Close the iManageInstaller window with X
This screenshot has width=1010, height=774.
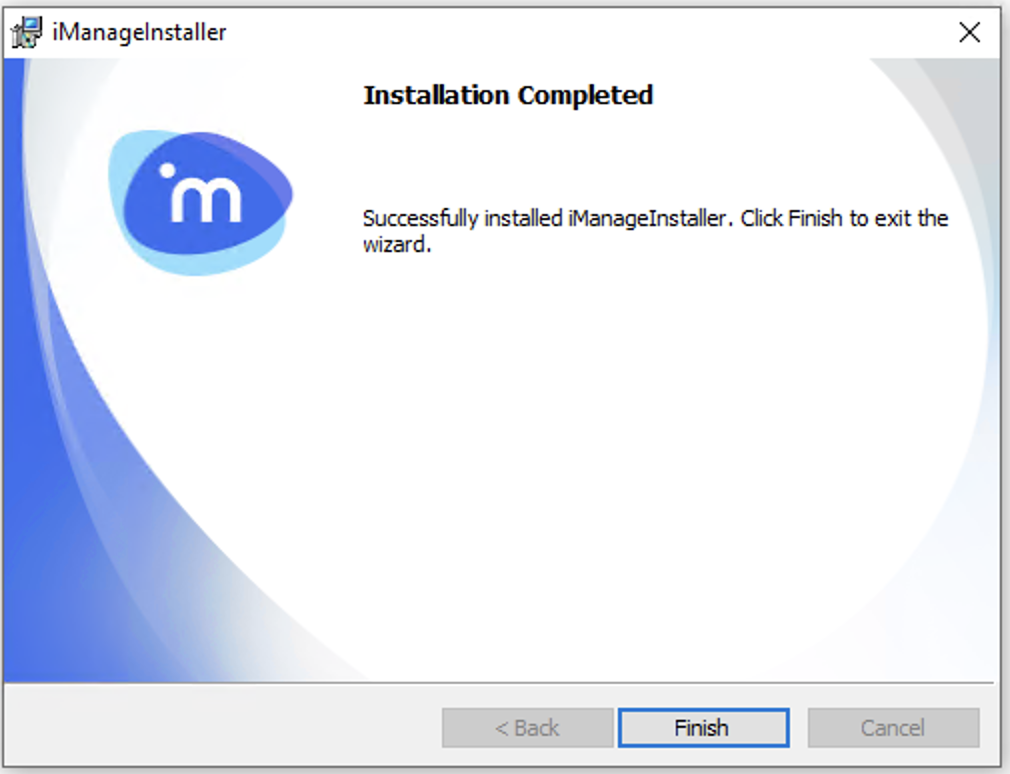pyautogui.click(x=969, y=32)
